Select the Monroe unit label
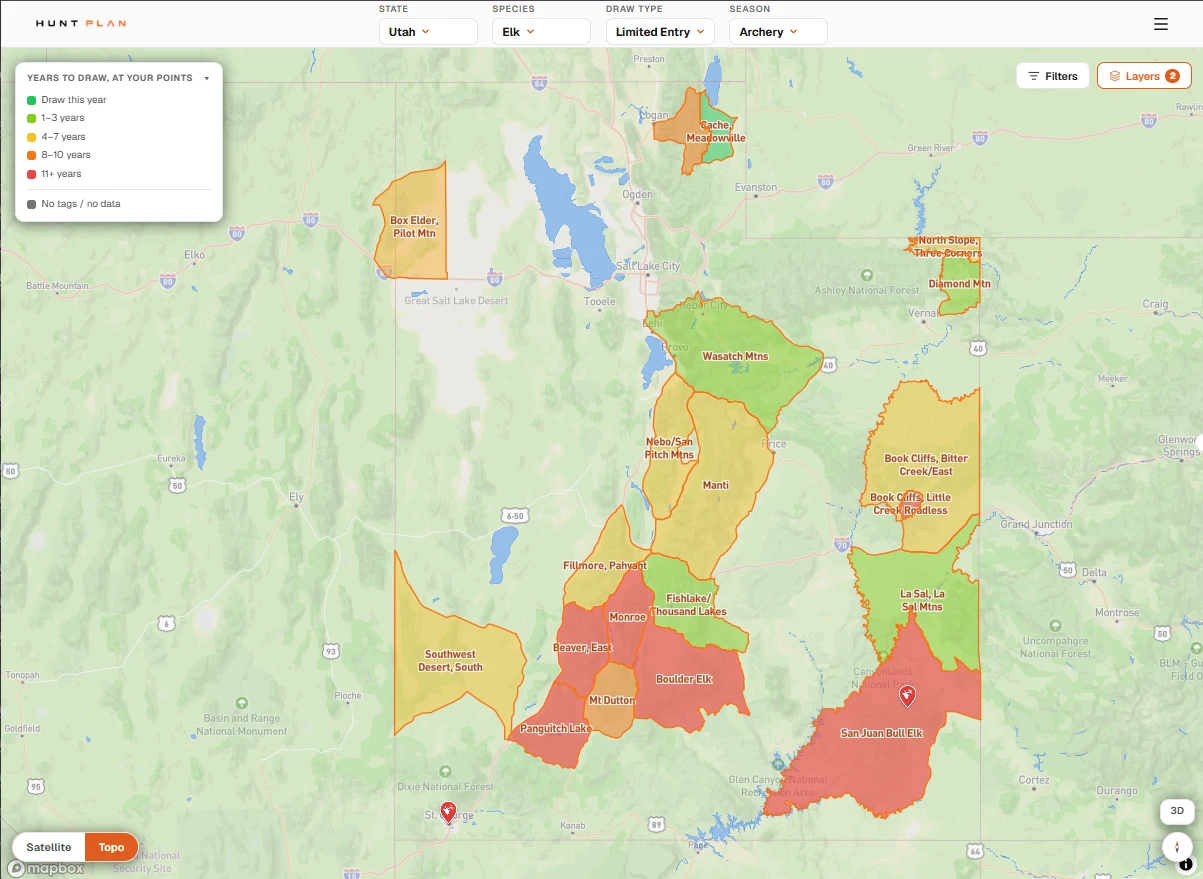 coord(628,617)
